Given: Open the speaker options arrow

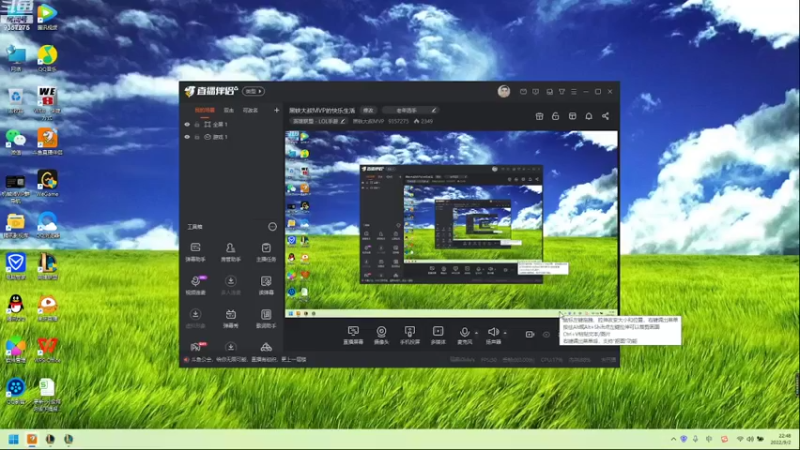Looking at the screenshot, I should point(505,333).
